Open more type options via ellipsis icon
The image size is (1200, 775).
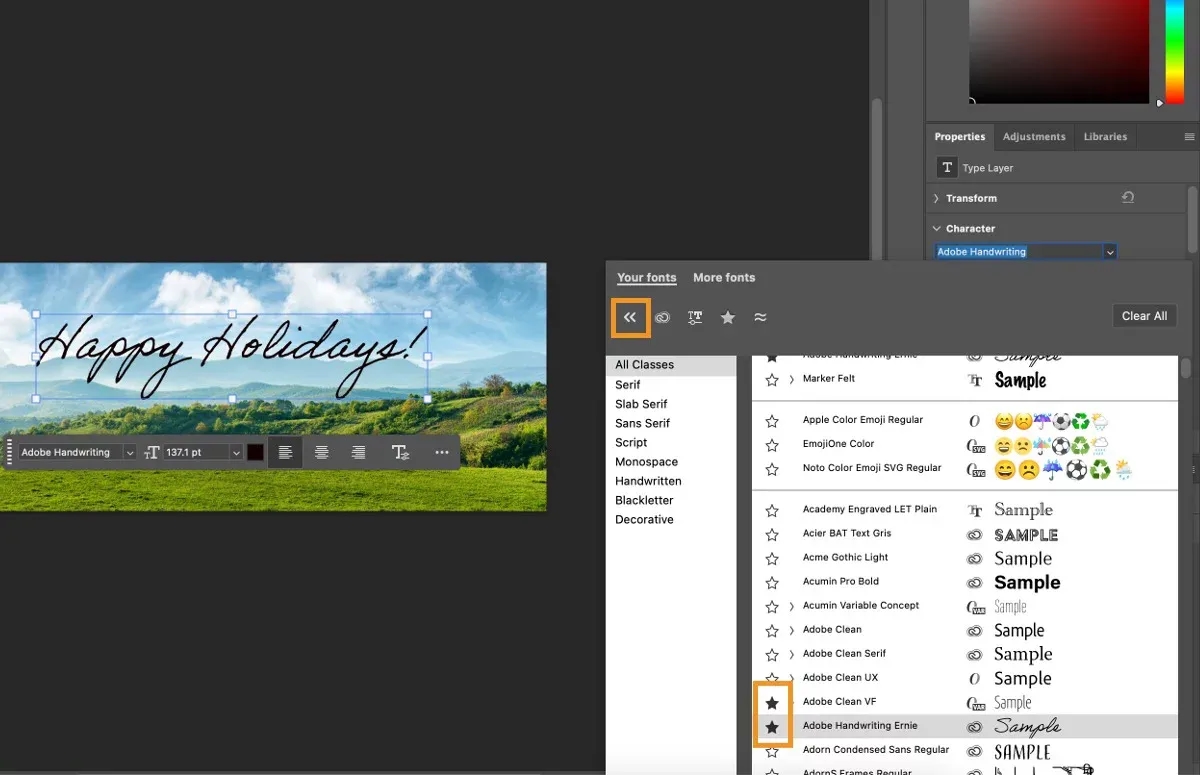[441, 452]
